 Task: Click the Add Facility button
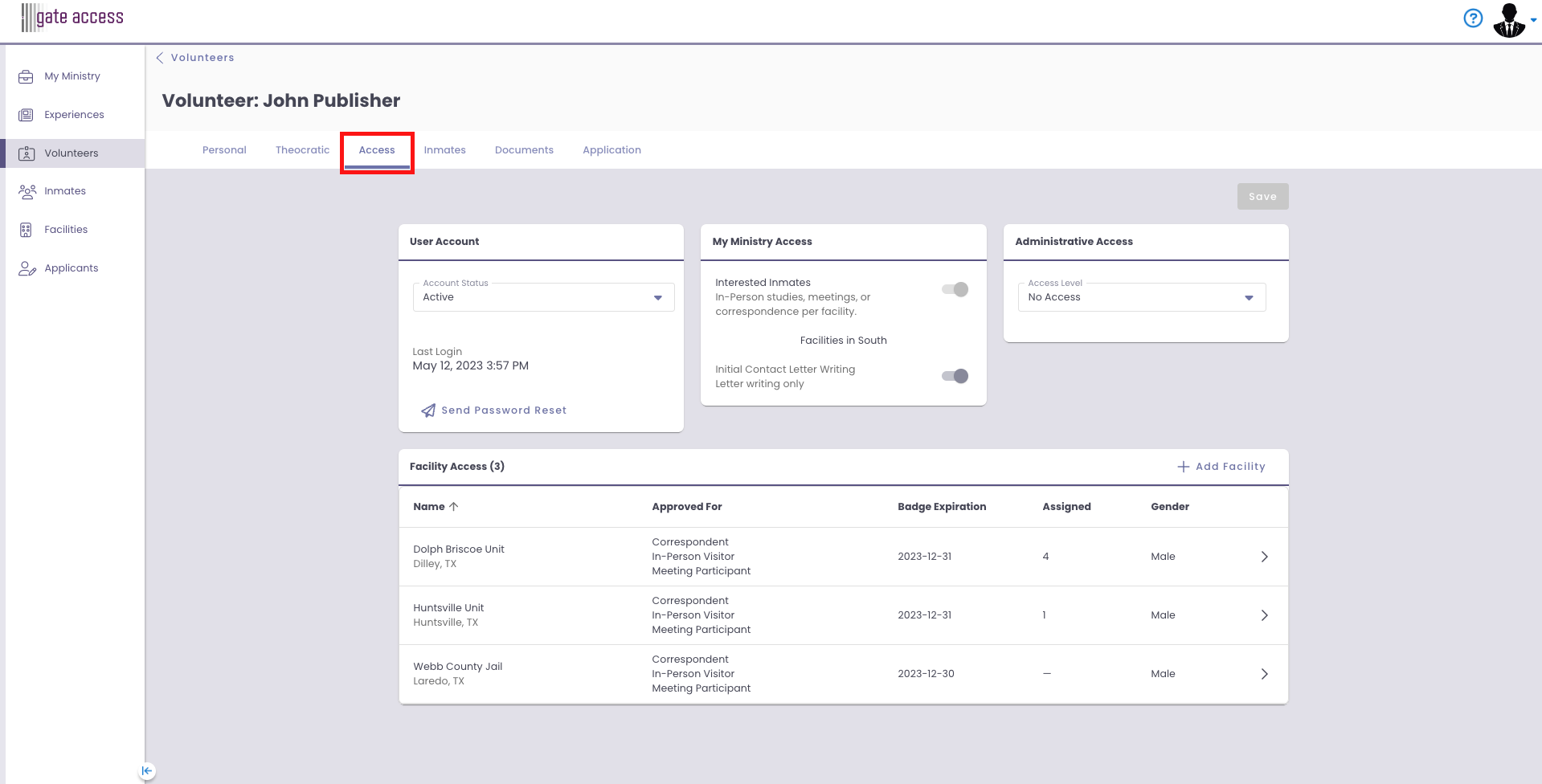click(x=1221, y=467)
